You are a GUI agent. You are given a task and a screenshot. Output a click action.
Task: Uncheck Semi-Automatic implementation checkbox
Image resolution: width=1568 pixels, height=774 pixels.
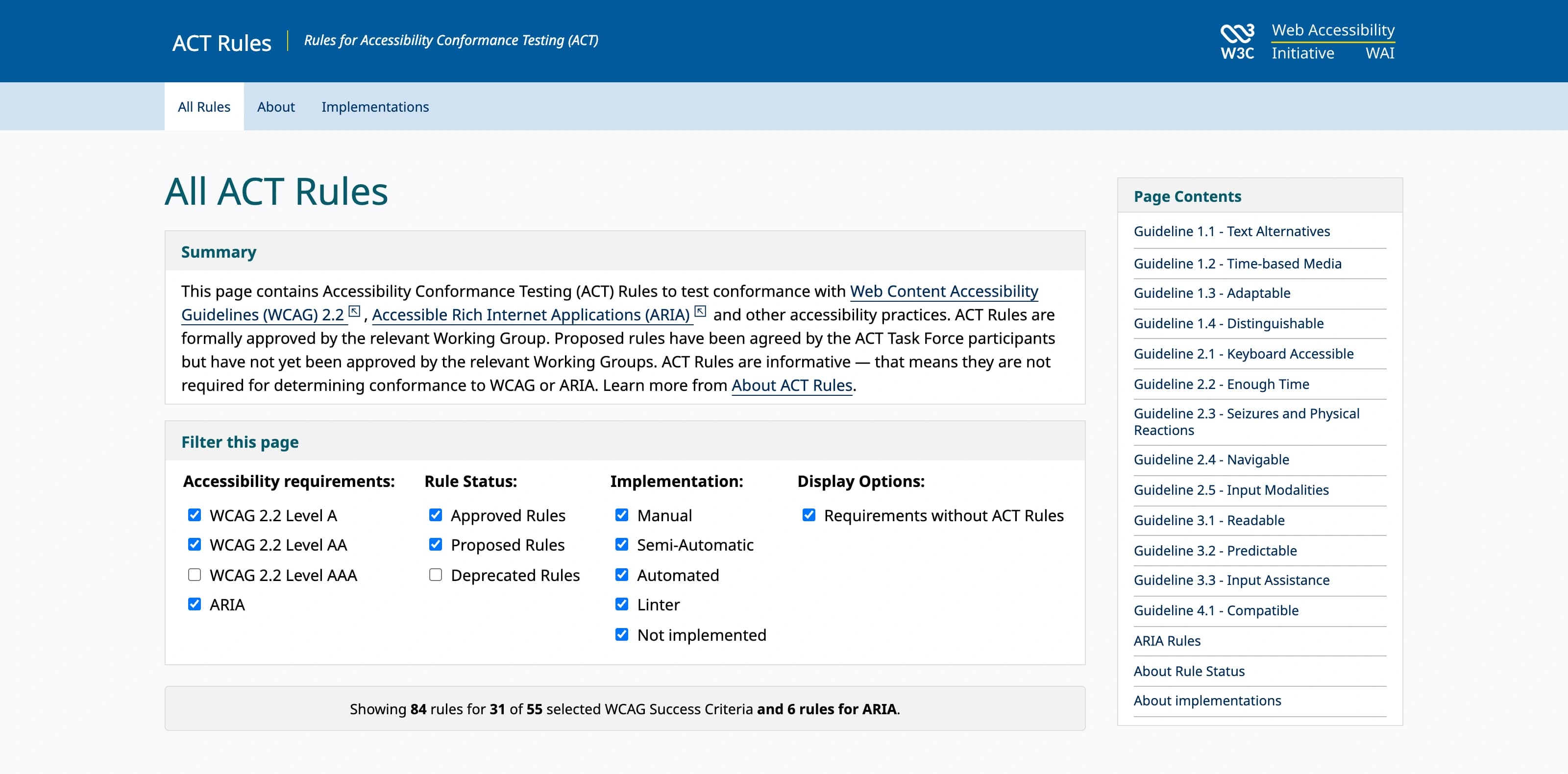(x=621, y=544)
